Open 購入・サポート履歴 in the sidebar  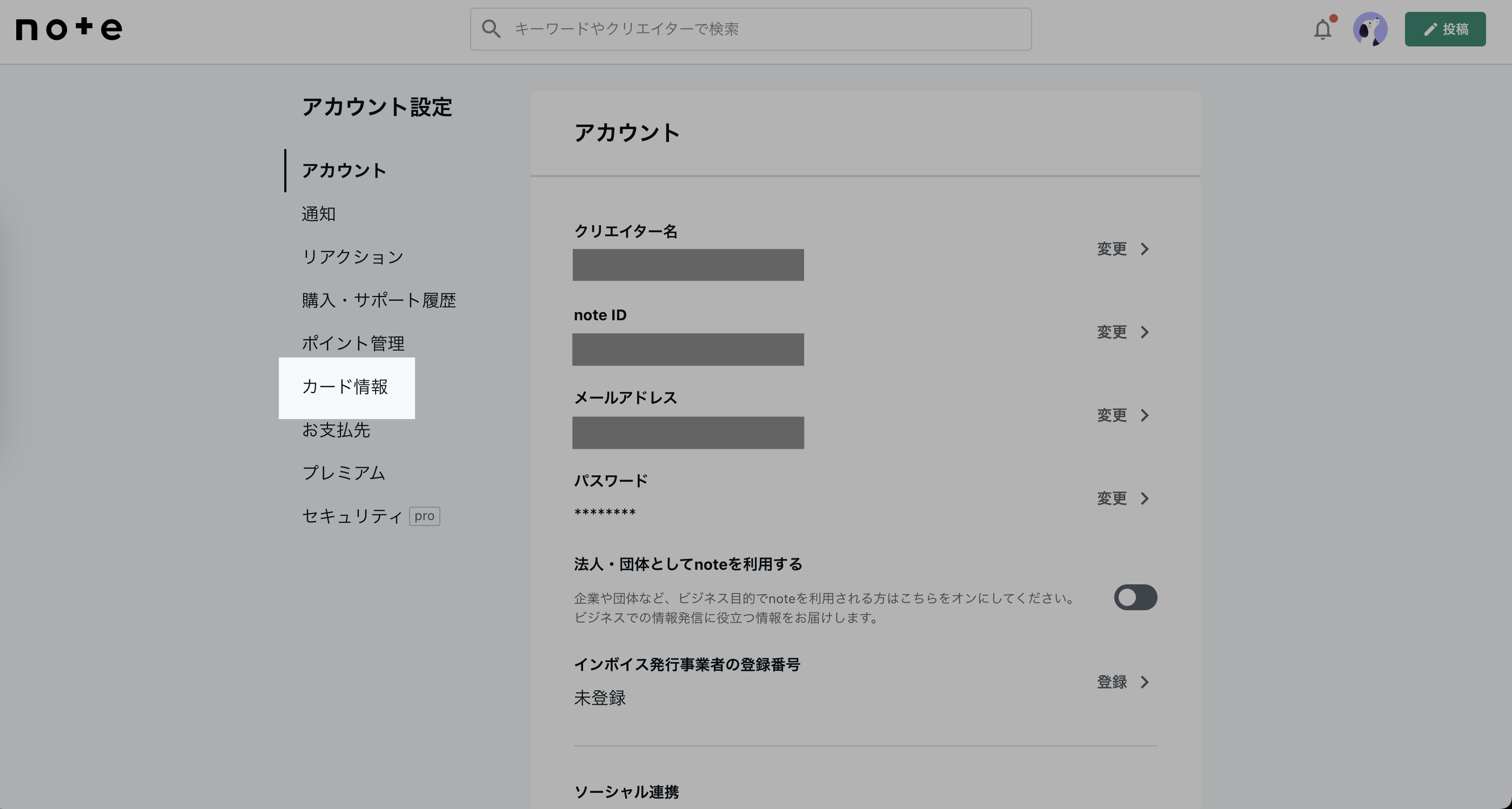pos(379,300)
